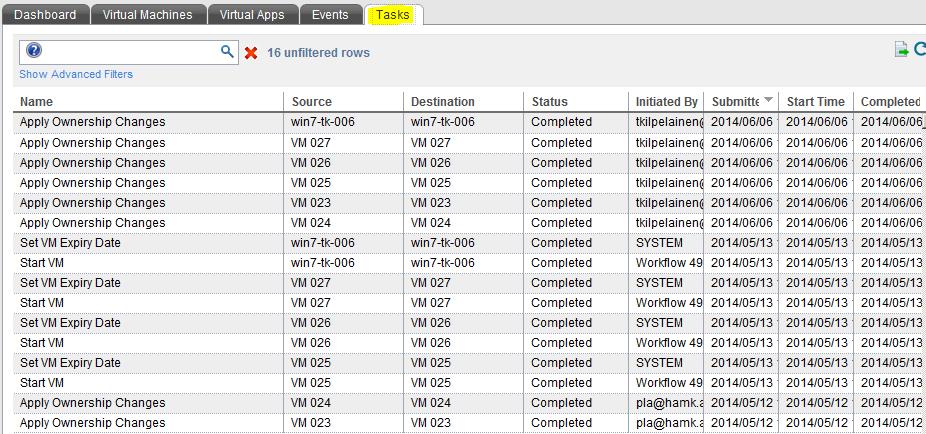Click the blue help question mark icon
This screenshot has width=926, height=434.
tap(34, 51)
